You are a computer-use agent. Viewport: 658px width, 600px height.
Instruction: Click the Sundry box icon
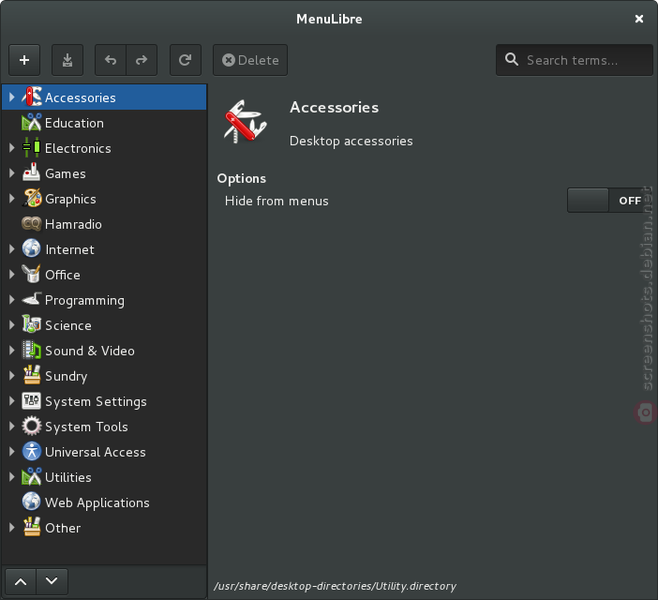(31, 375)
